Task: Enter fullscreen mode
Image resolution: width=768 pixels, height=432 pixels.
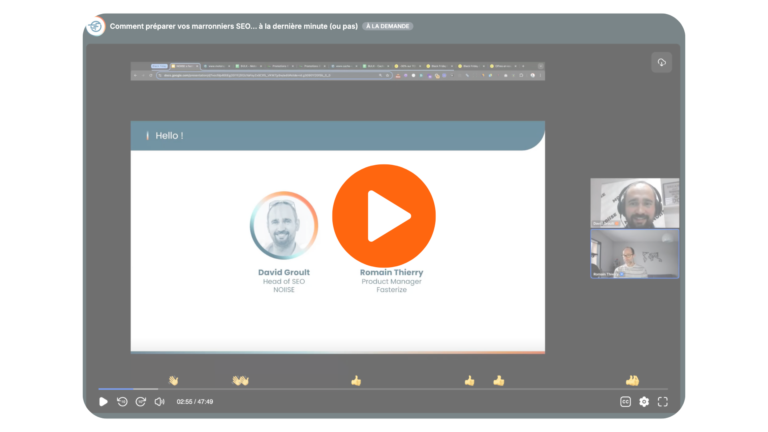Action: coord(663,402)
